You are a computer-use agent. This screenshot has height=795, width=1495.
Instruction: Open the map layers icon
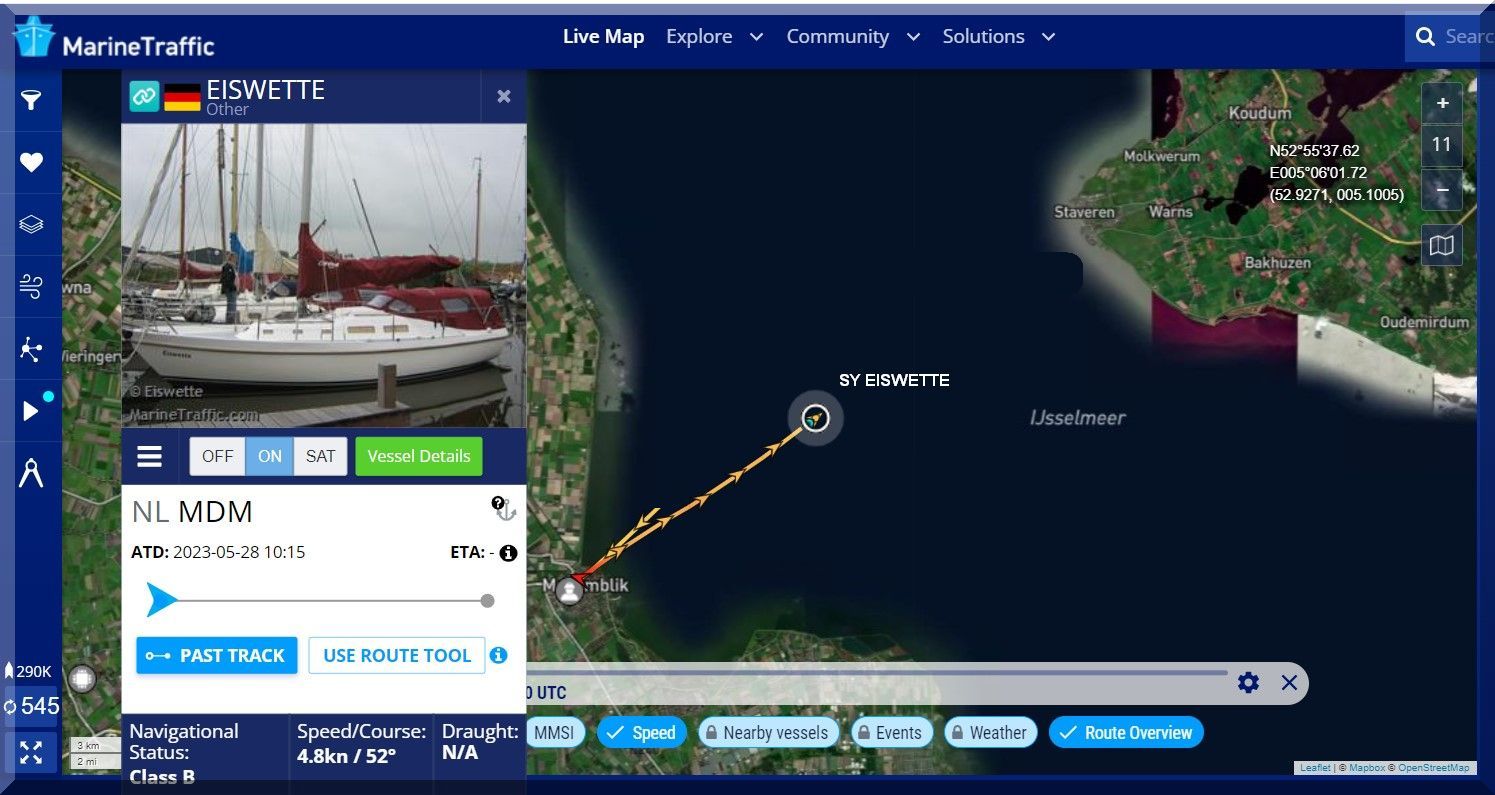click(31, 225)
